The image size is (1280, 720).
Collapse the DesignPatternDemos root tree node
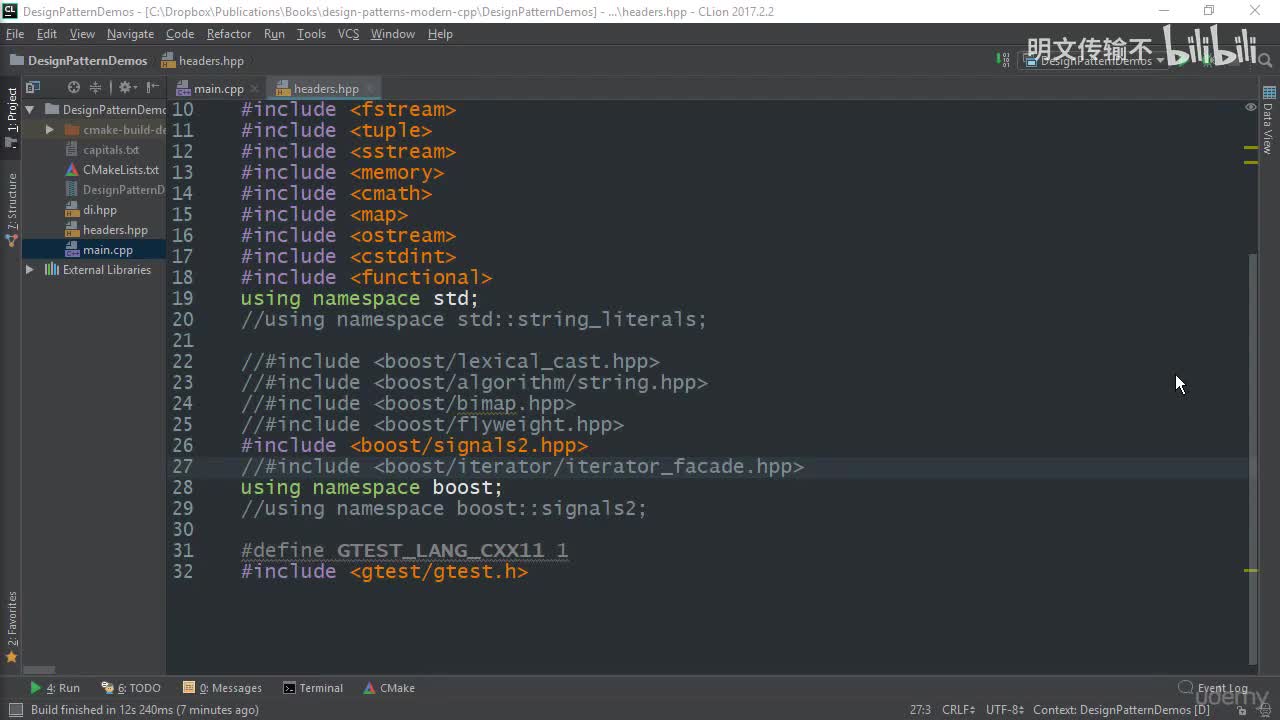pyautogui.click(x=30, y=110)
